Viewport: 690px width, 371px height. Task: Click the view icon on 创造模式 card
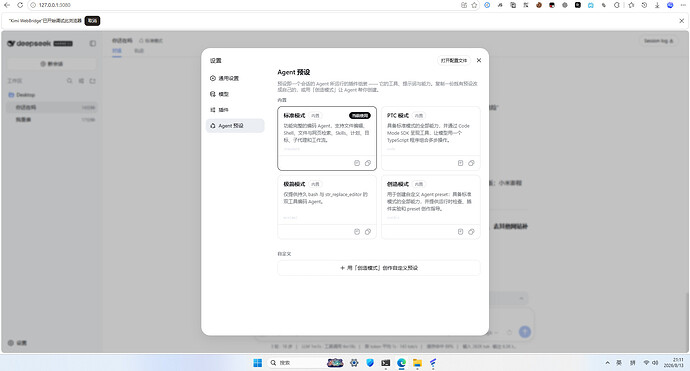point(460,232)
